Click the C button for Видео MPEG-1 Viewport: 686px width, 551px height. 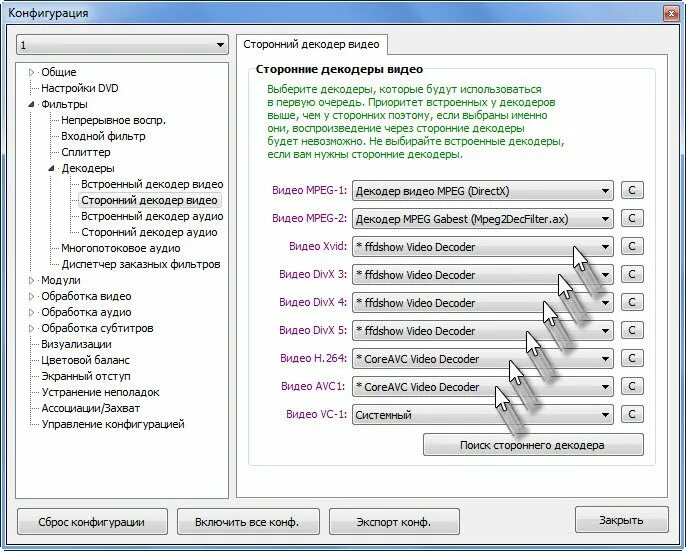tap(632, 190)
